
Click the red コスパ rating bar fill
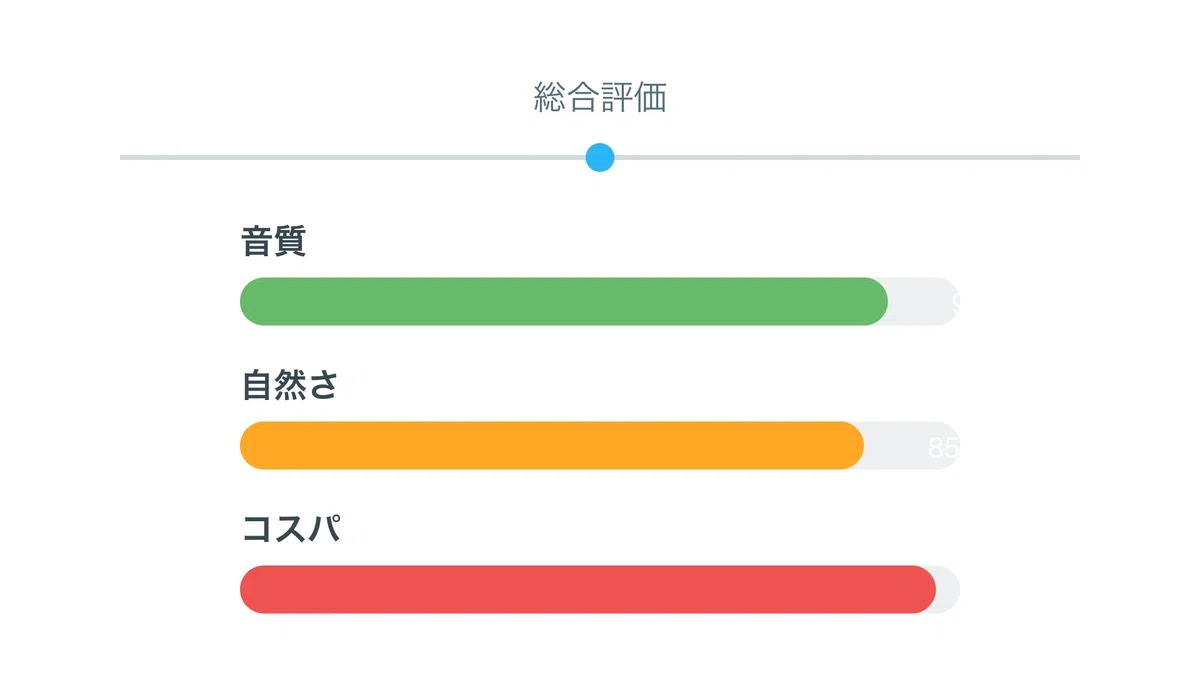[588, 589]
